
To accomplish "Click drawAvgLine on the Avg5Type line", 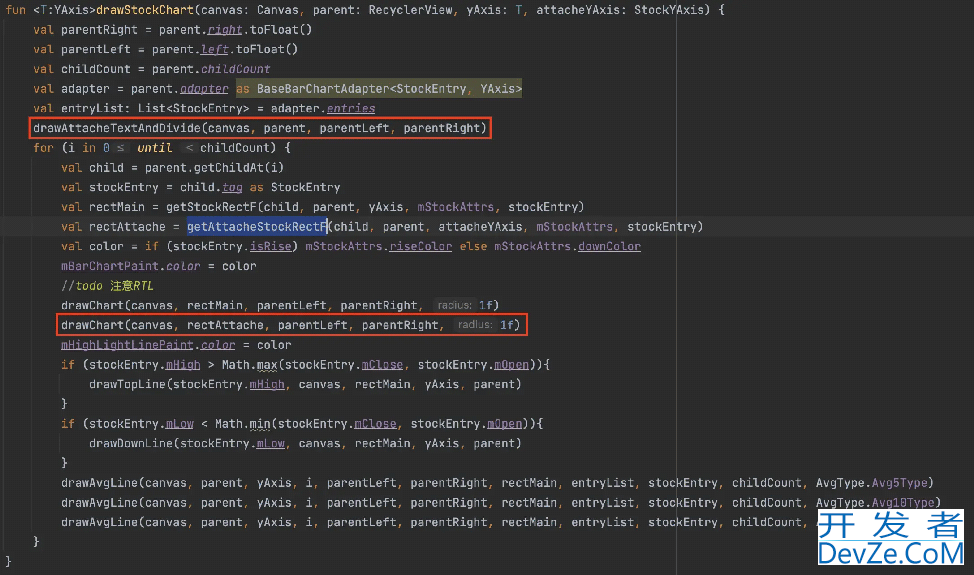I will point(99,483).
